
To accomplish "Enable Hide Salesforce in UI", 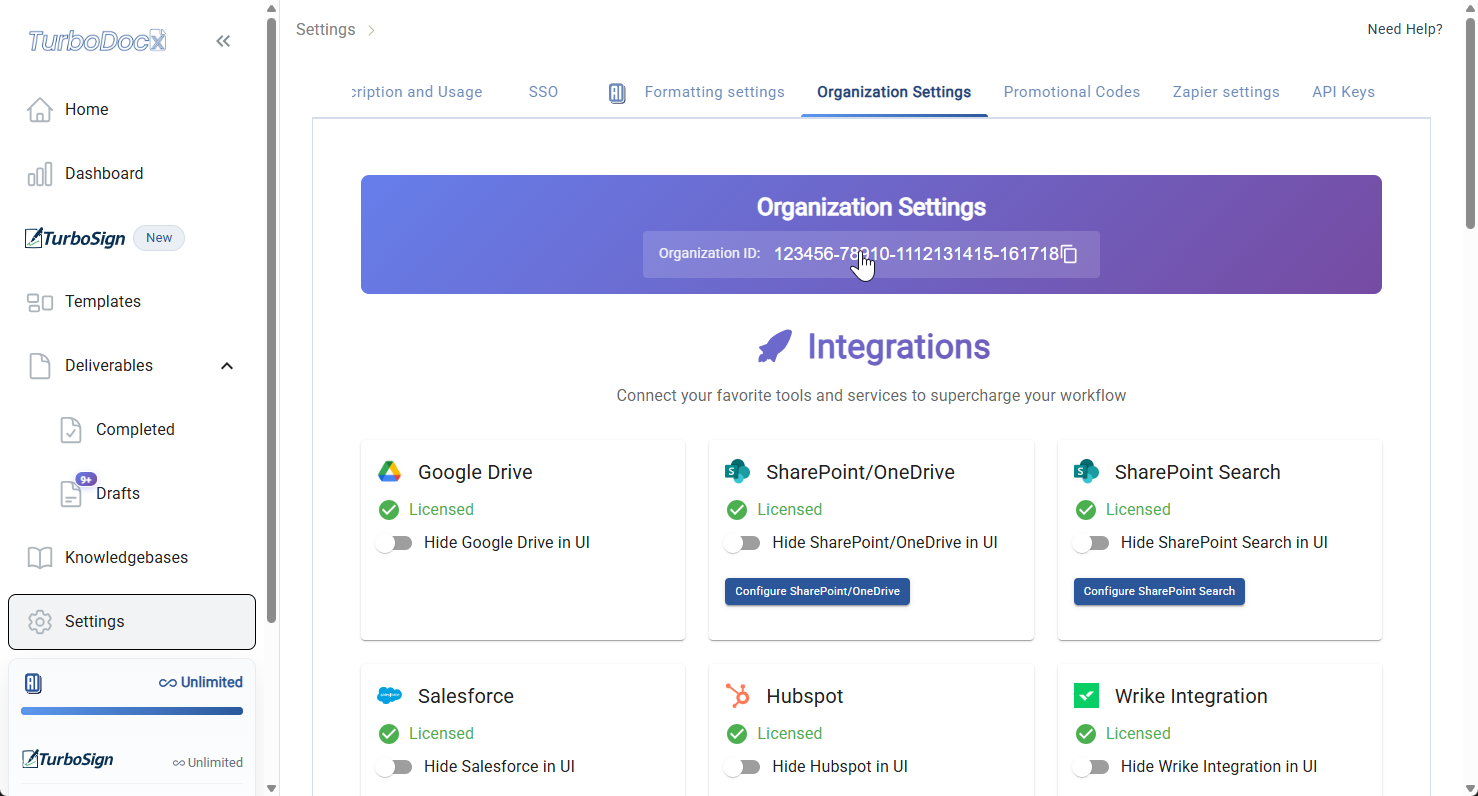I will [x=395, y=766].
